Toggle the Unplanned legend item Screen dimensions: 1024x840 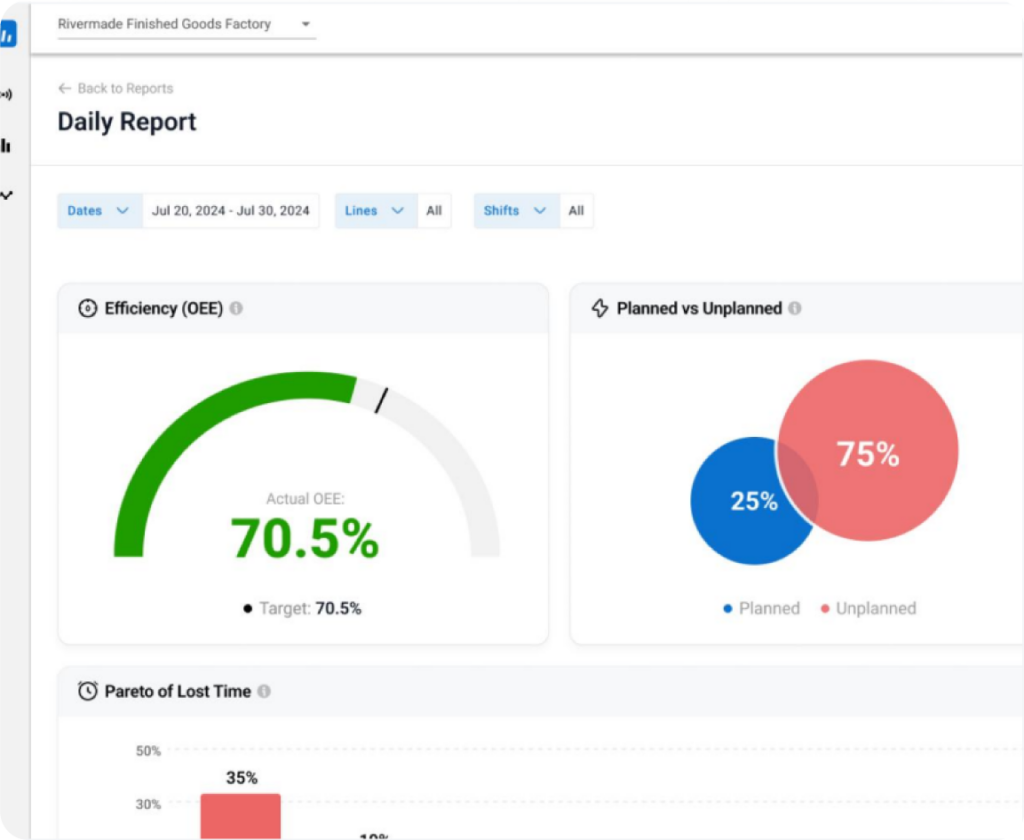click(x=869, y=608)
